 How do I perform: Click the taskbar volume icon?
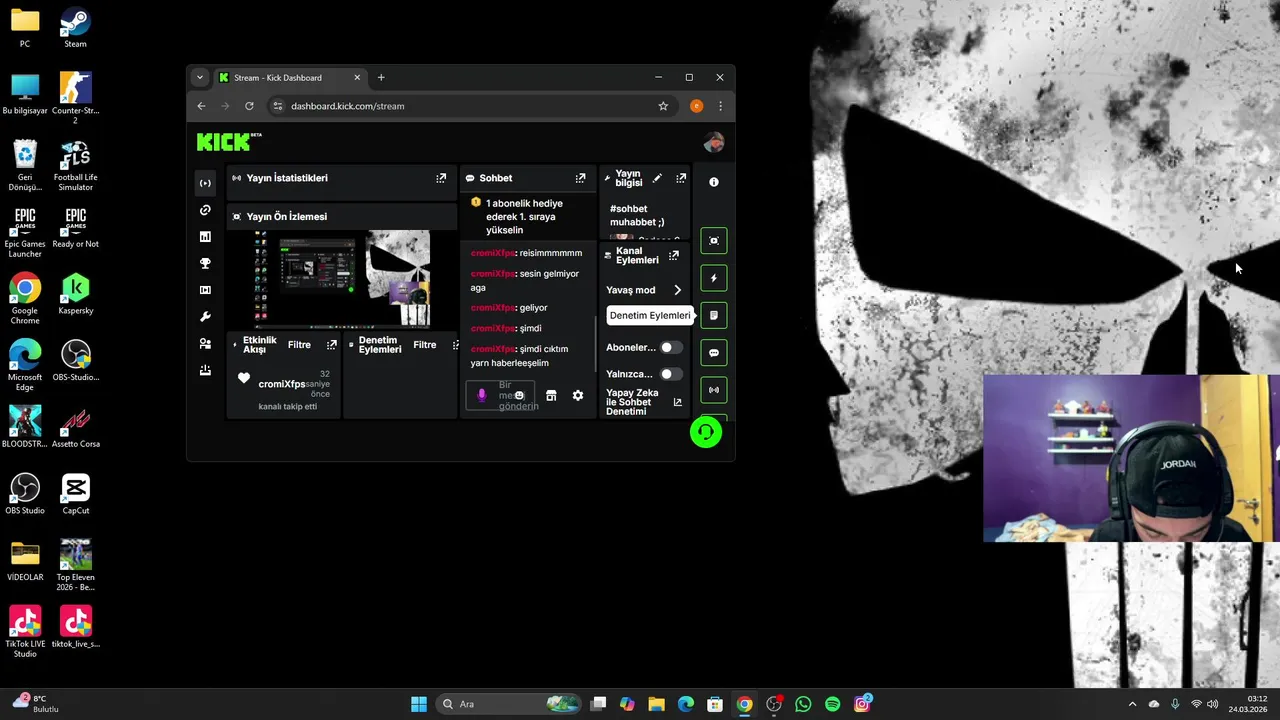(x=1212, y=704)
